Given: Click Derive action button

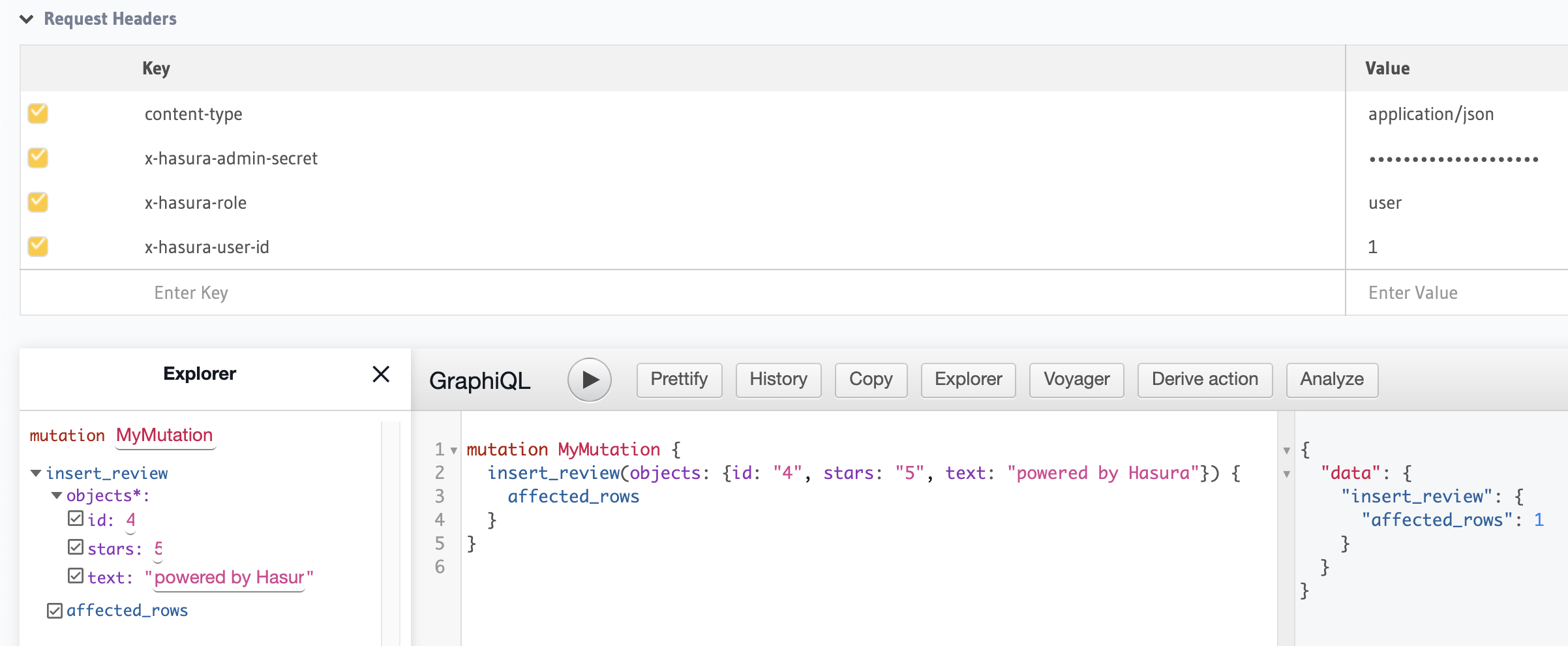Looking at the screenshot, I should click(1205, 380).
